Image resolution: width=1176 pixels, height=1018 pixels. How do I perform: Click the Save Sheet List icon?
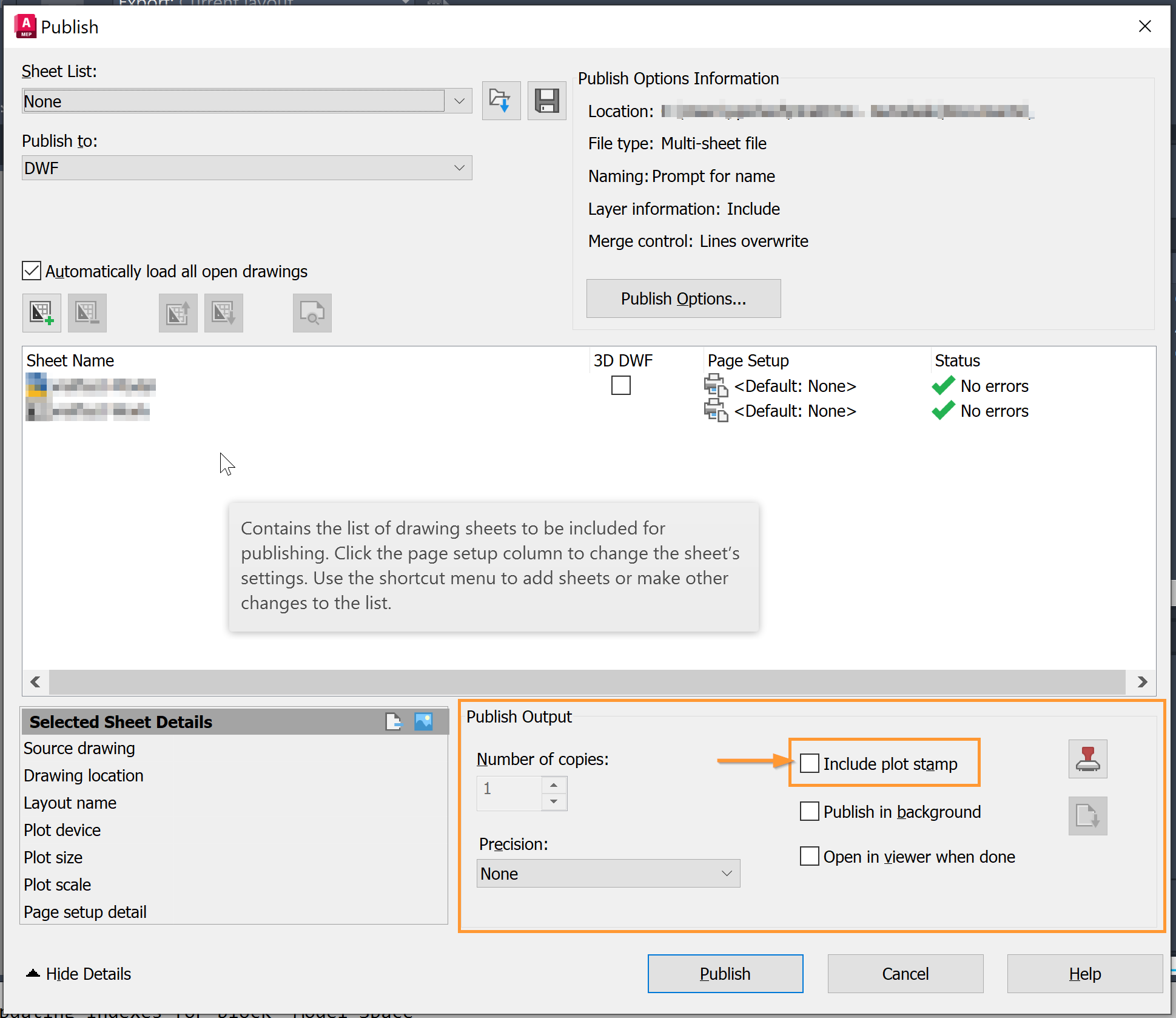click(x=546, y=101)
